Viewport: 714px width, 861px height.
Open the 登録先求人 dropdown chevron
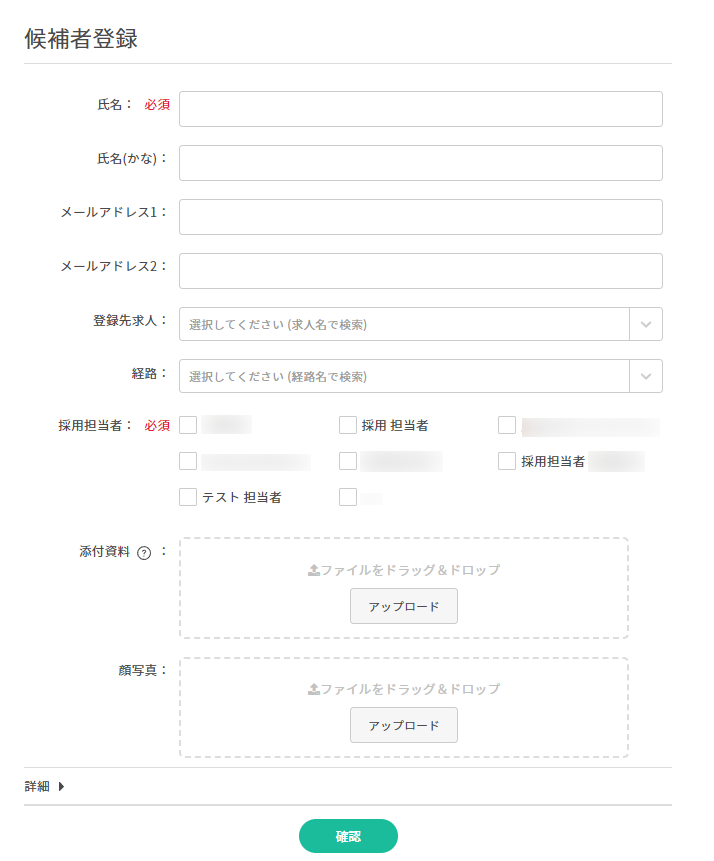tap(646, 325)
